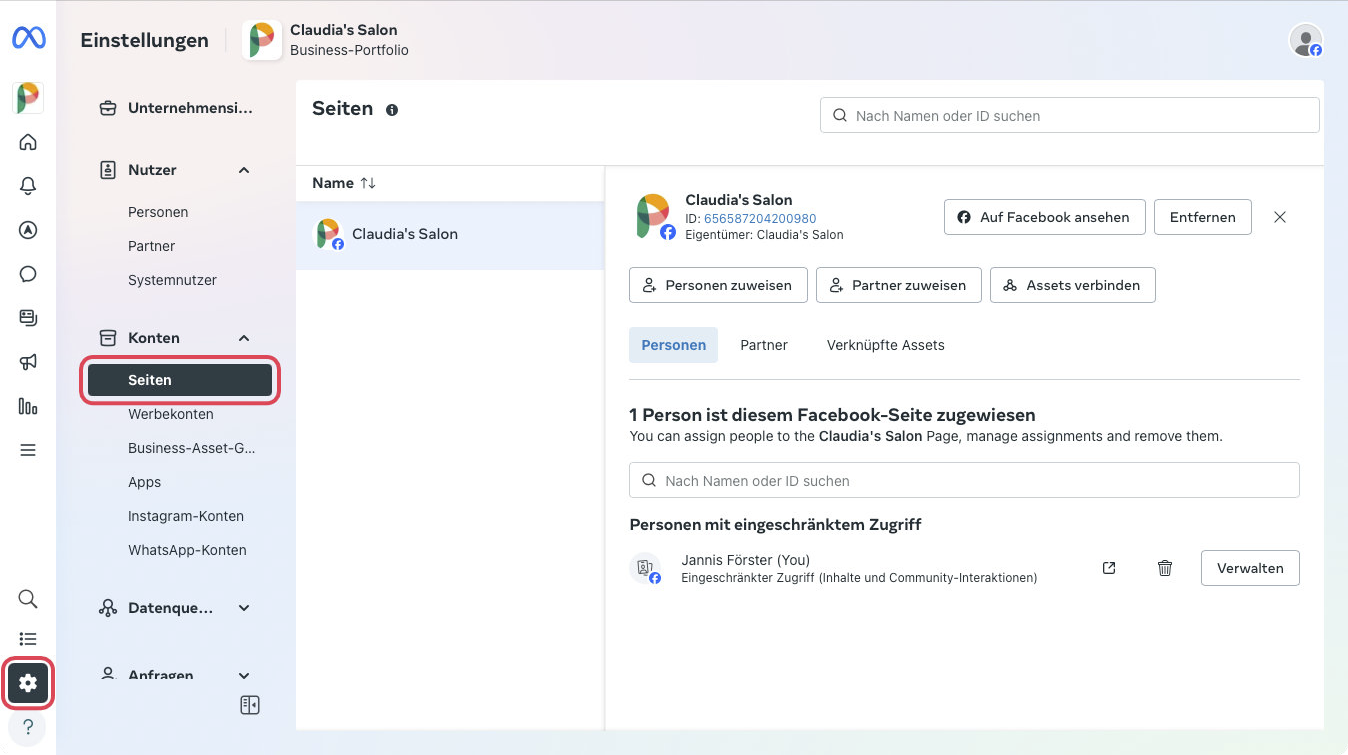Expand the Datenquellen section
This screenshot has height=755, width=1348.
[244, 608]
